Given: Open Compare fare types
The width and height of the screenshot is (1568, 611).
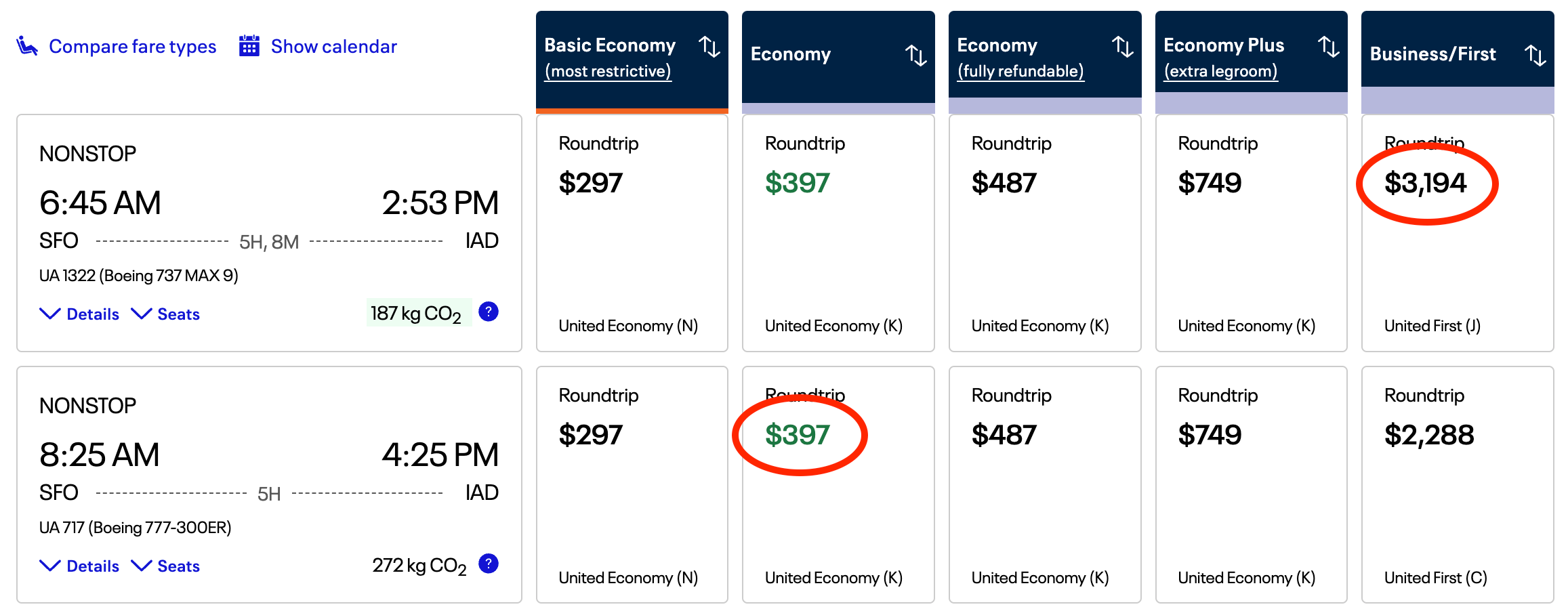Looking at the screenshot, I should pos(132,46).
